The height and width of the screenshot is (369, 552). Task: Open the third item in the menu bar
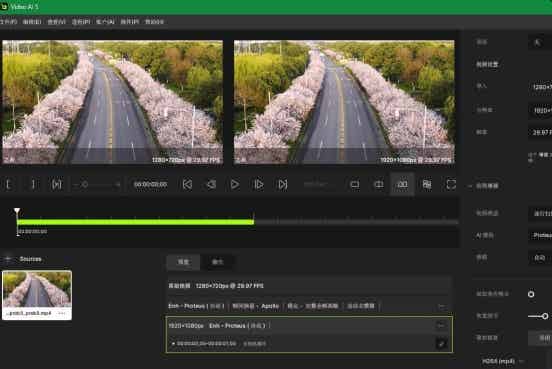click(56, 22)
